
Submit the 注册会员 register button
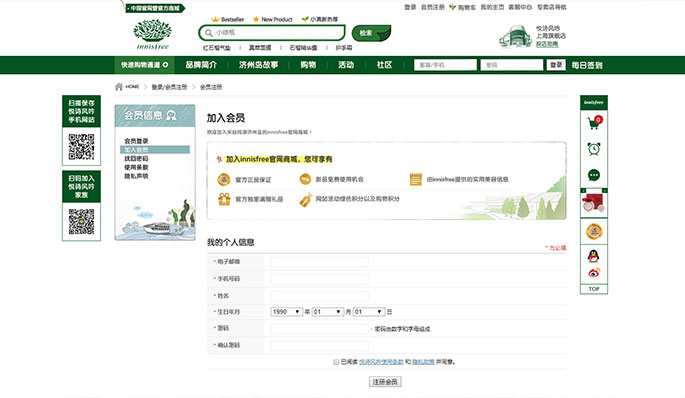[x=385, y=382]
